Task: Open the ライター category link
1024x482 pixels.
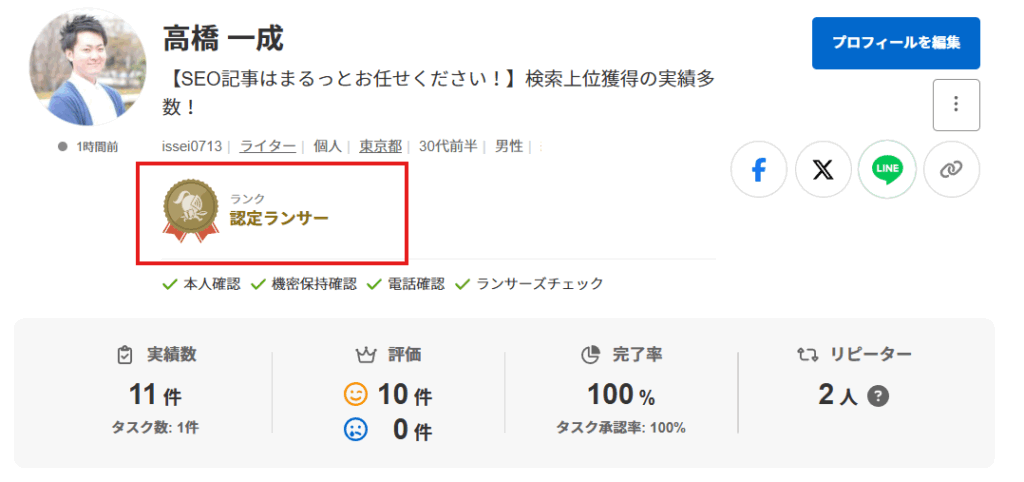Action: (267, 146)
